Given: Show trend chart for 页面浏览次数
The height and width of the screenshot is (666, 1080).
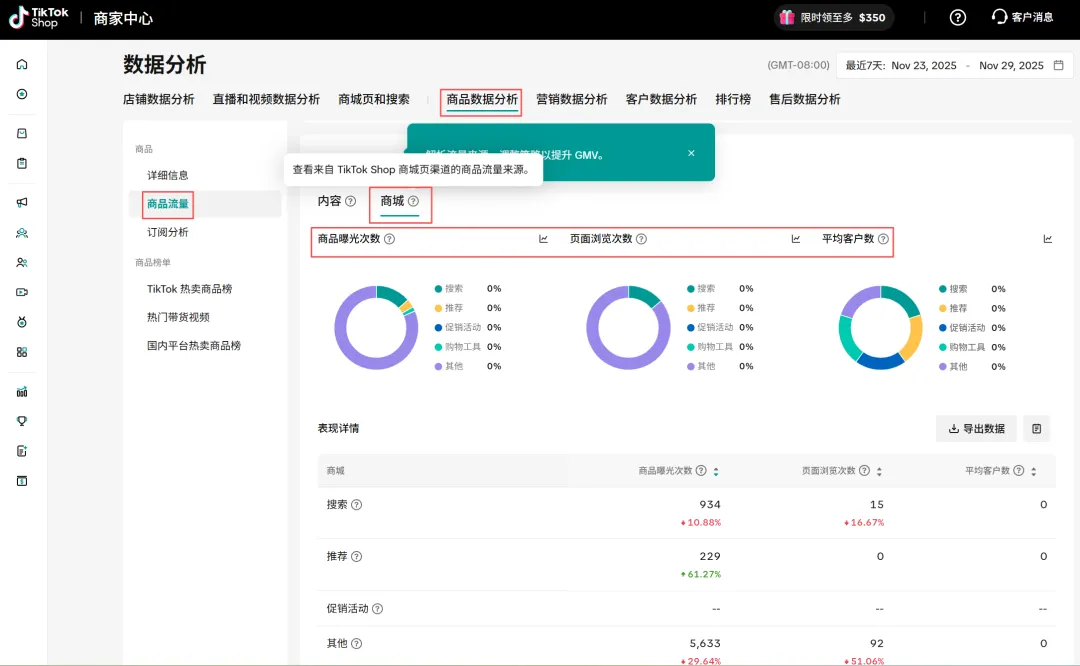Looking at the screenshot, I should tap(796, 239).
